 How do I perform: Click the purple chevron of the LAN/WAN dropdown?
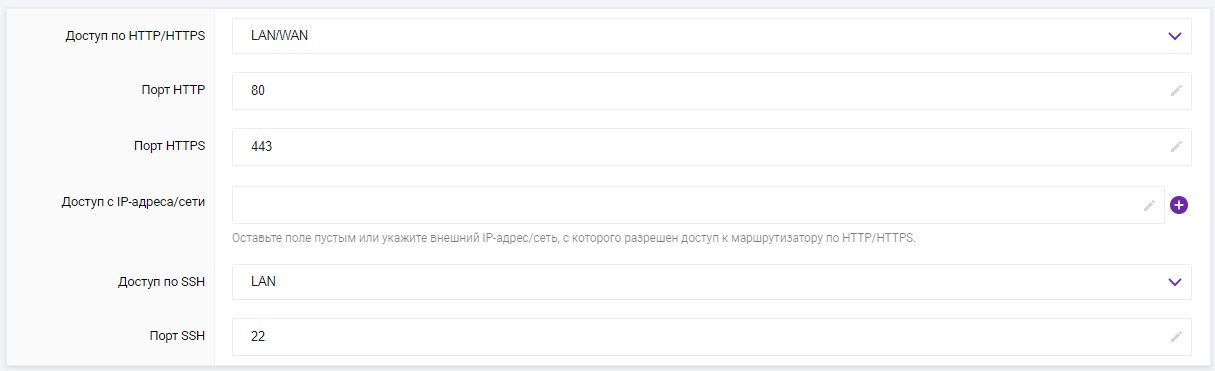click(x=1174, y=36)
